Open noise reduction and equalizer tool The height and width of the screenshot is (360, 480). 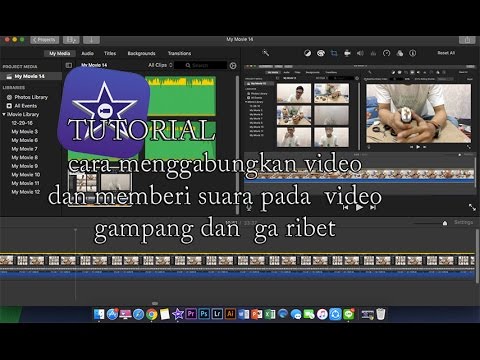click(373, 53)
